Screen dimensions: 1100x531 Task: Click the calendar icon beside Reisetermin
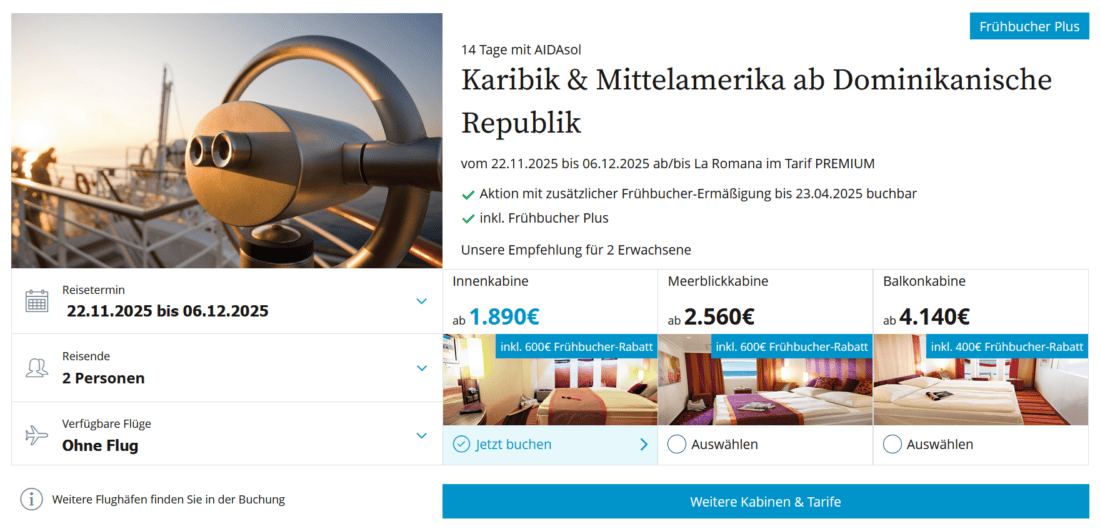36,301
